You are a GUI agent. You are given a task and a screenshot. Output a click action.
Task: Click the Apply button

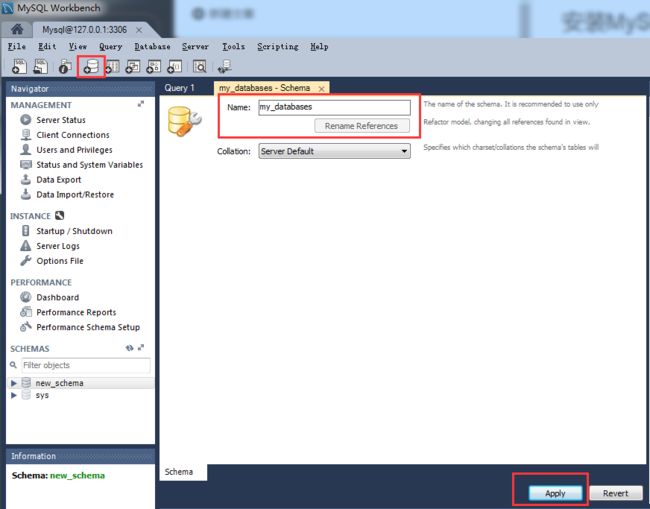555,493
